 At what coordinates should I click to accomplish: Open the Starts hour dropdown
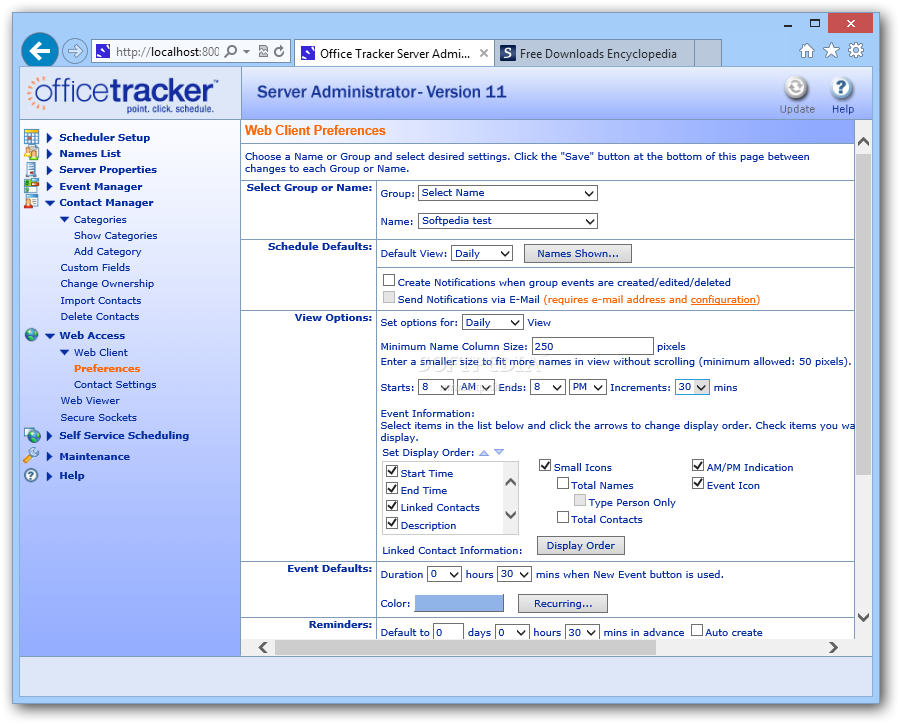[436, 387]
